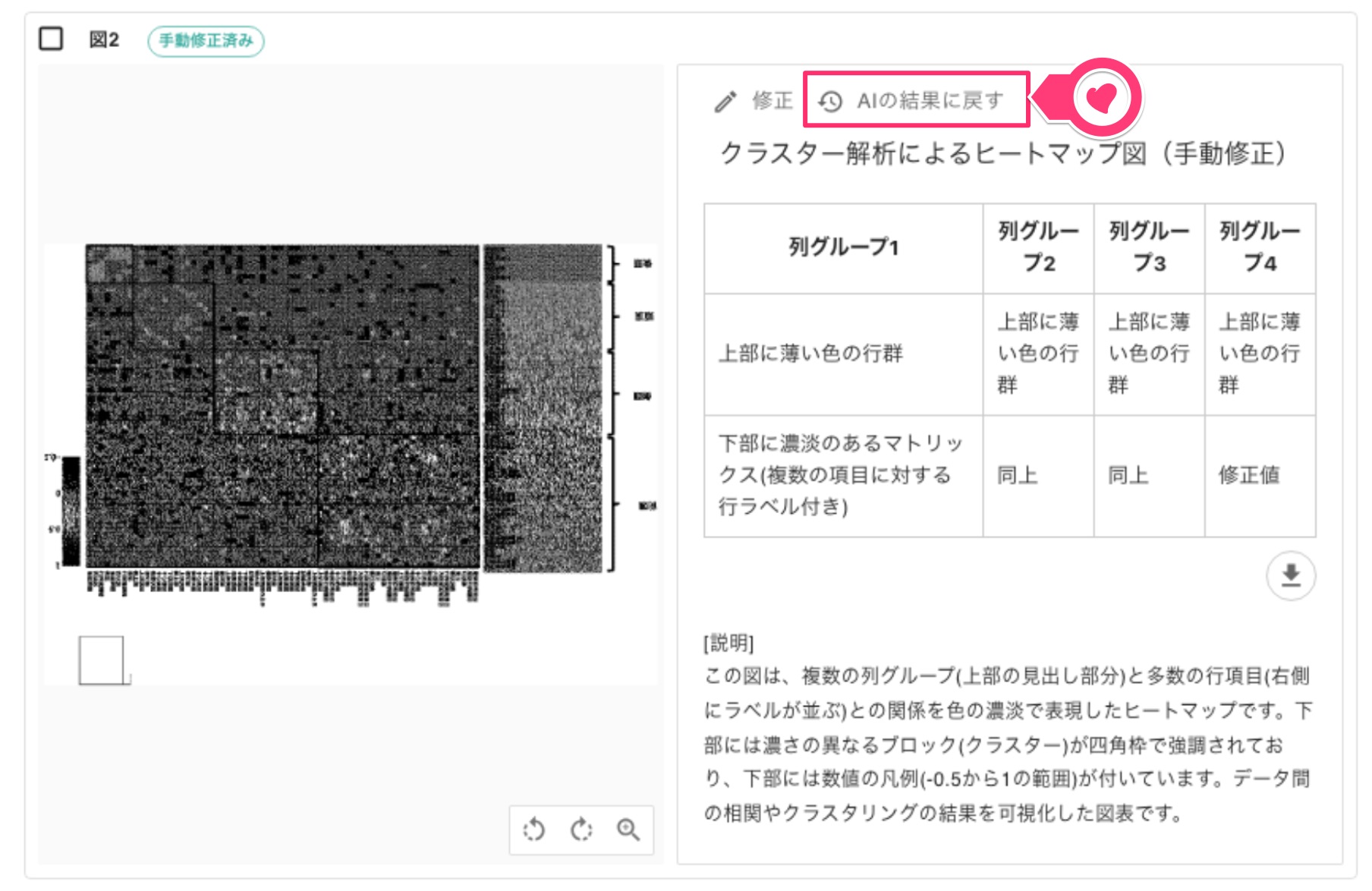Viewport: 1372px width, 891px height.
Task: Click the 図2 figure label
Action: click(104, 39)
